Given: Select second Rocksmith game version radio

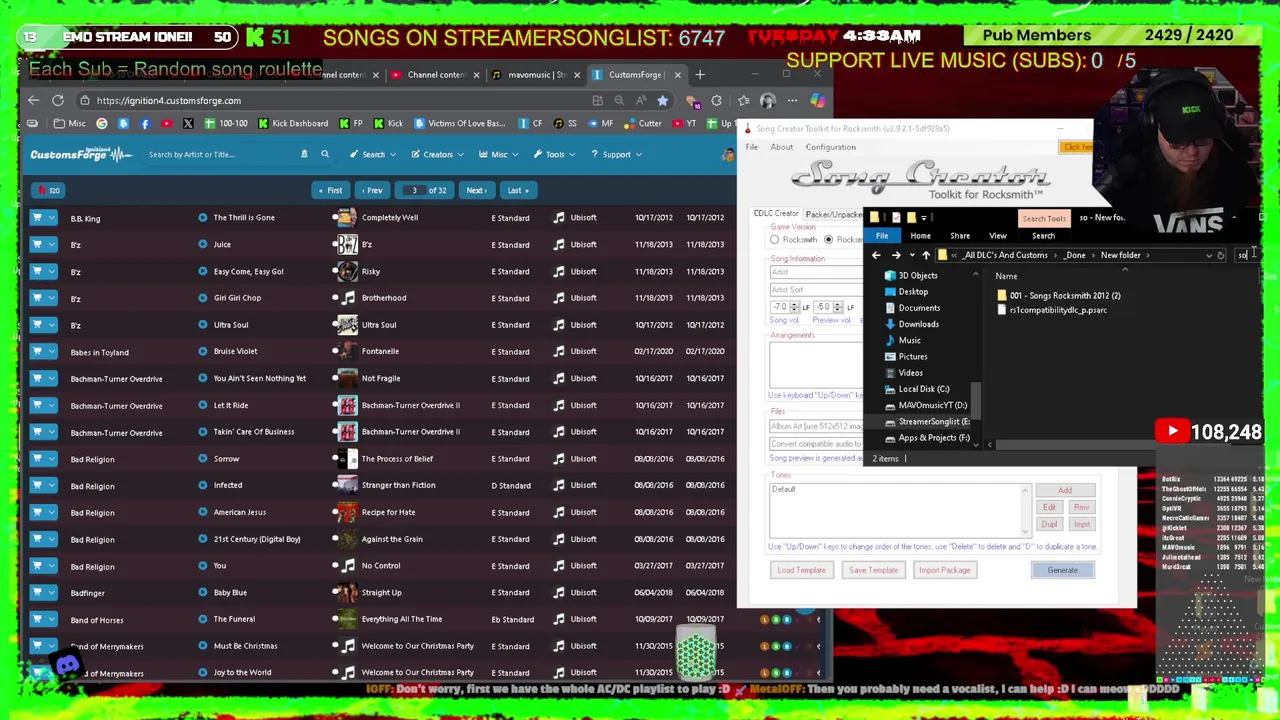Looking at the screenshot, I should click(x=828, y=240).
